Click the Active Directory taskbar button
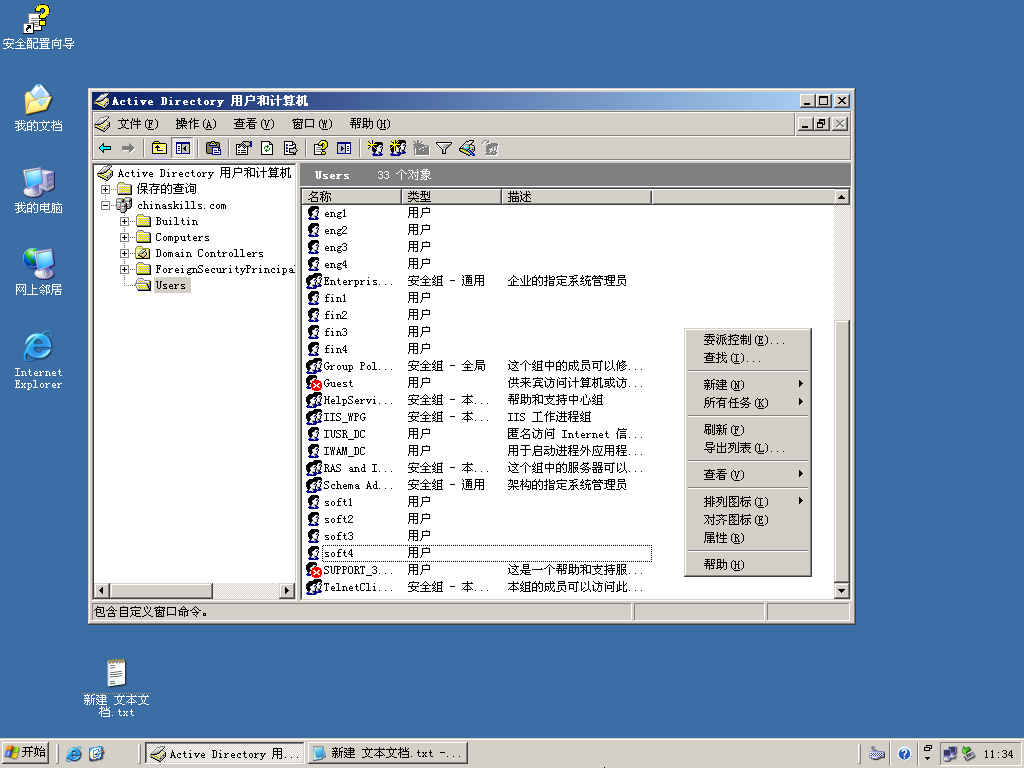Viewport: 1024px width, 768px height. [x=225, y=754]
